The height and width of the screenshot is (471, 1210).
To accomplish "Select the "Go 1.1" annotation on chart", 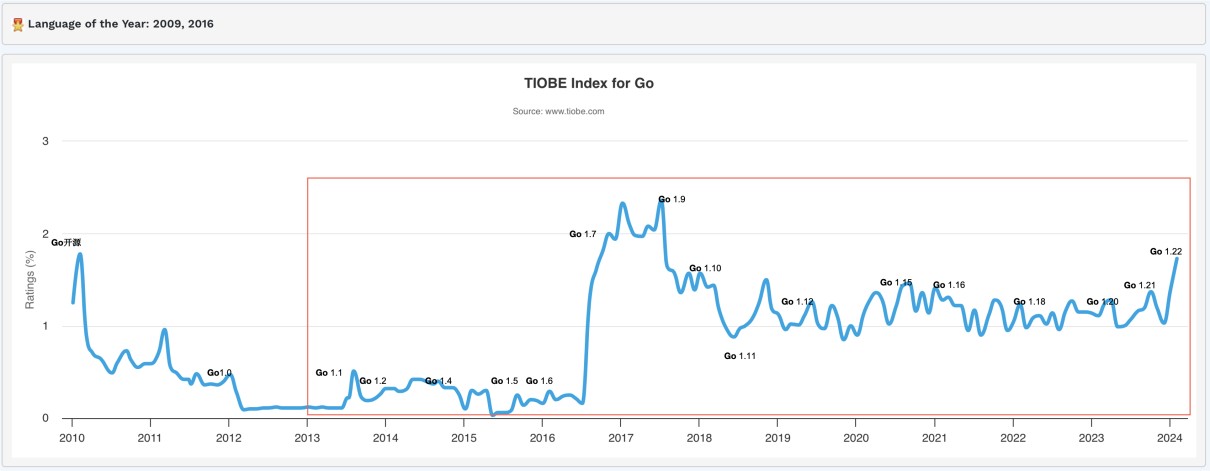I will (329, 373).
